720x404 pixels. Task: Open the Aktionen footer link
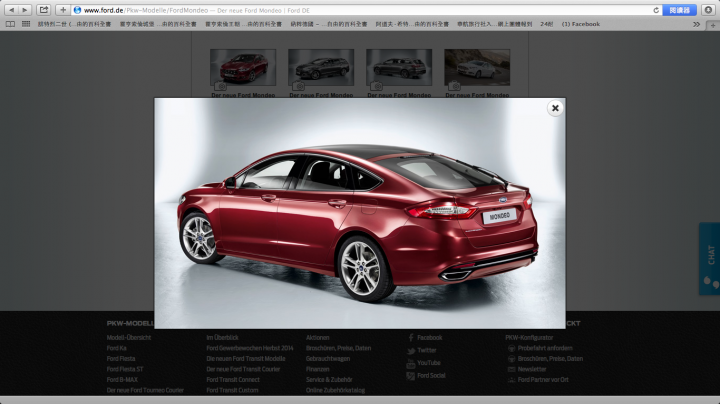pyautogui.click(x=318, y=337)
